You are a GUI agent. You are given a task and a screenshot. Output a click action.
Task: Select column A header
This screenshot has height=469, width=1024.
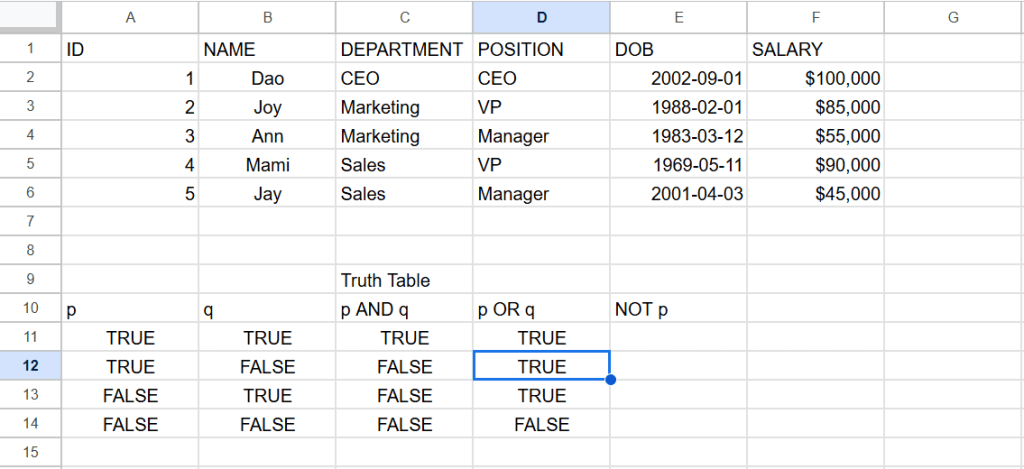130,16
